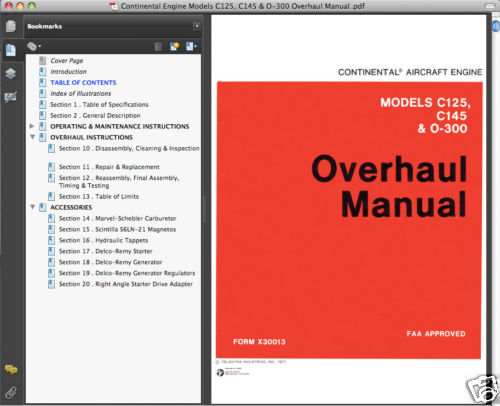Go to the Cover Page bookmark
This screenshot has width=500, height=406.
click(x=67, y=61)
